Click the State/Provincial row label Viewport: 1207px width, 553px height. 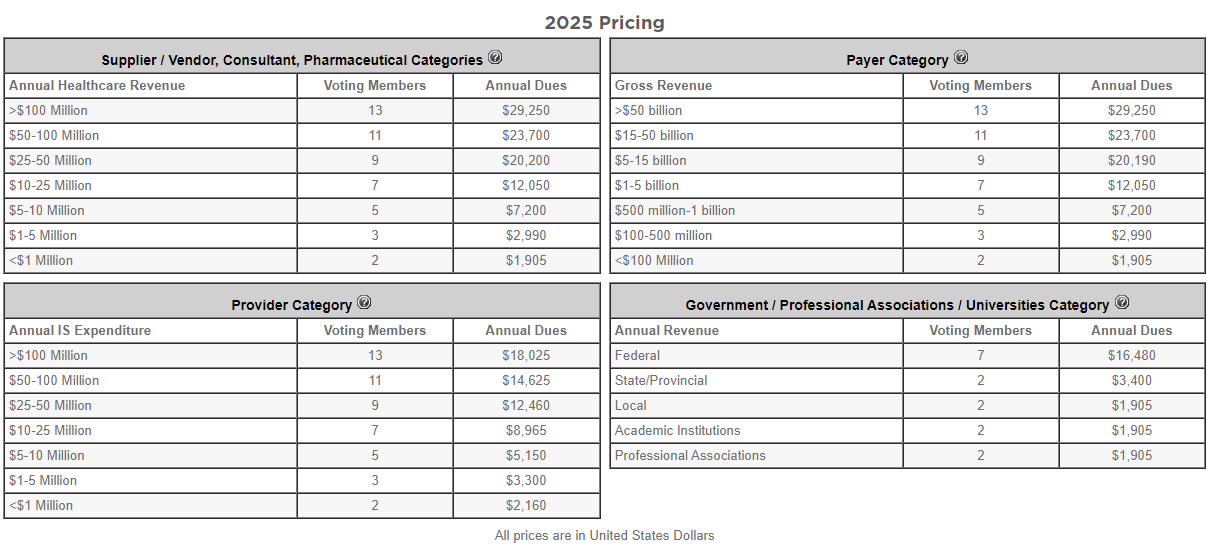661,381
